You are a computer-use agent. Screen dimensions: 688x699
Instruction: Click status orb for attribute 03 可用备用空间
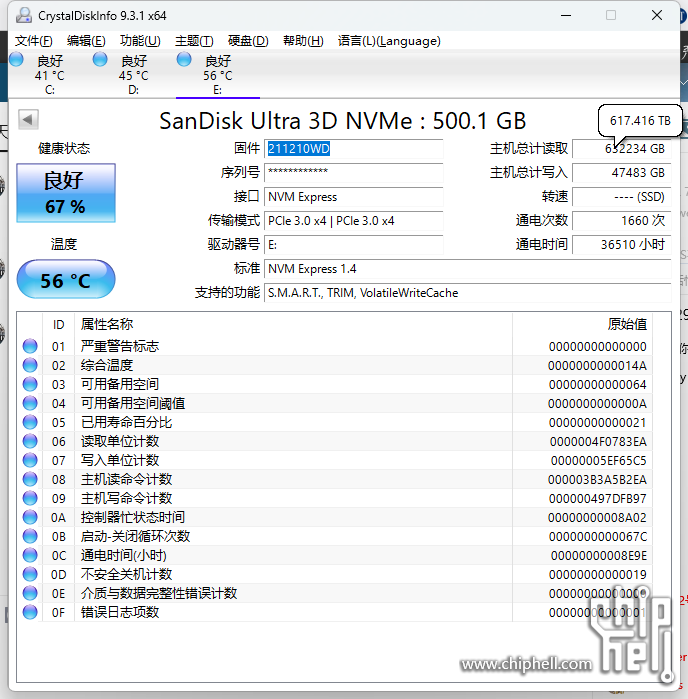30,384
